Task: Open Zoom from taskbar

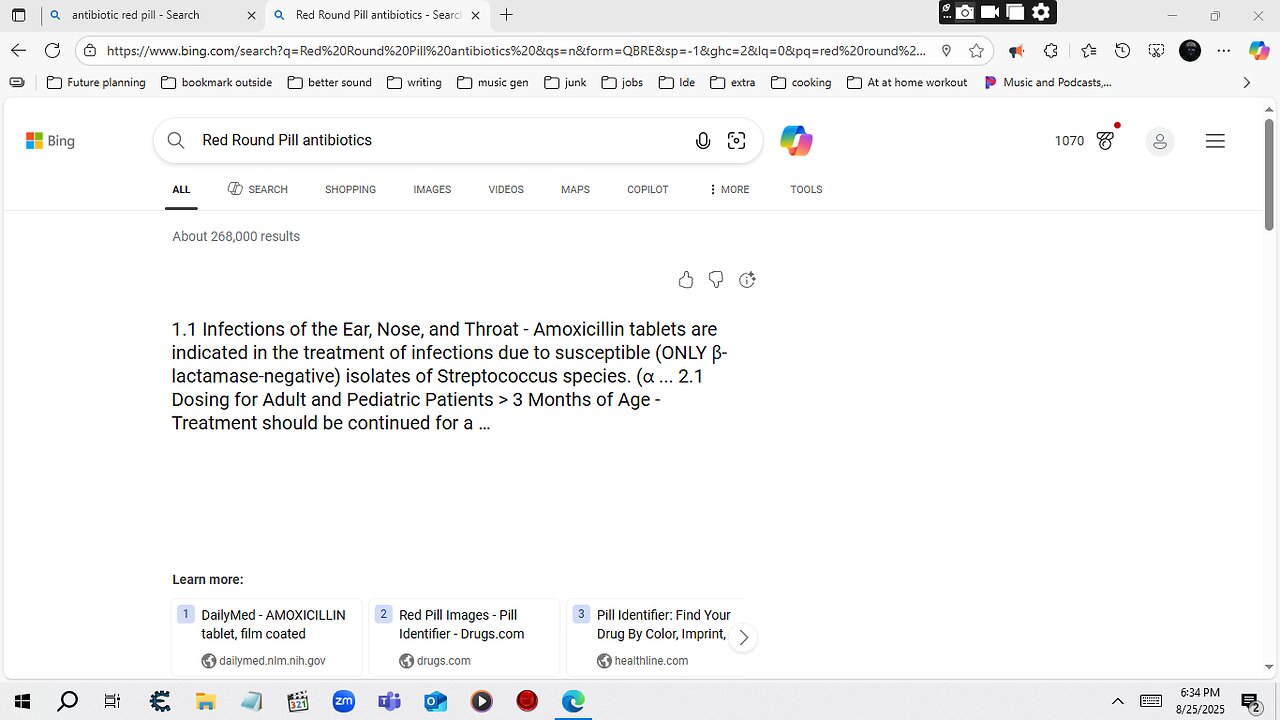Action: click(343, 701)
